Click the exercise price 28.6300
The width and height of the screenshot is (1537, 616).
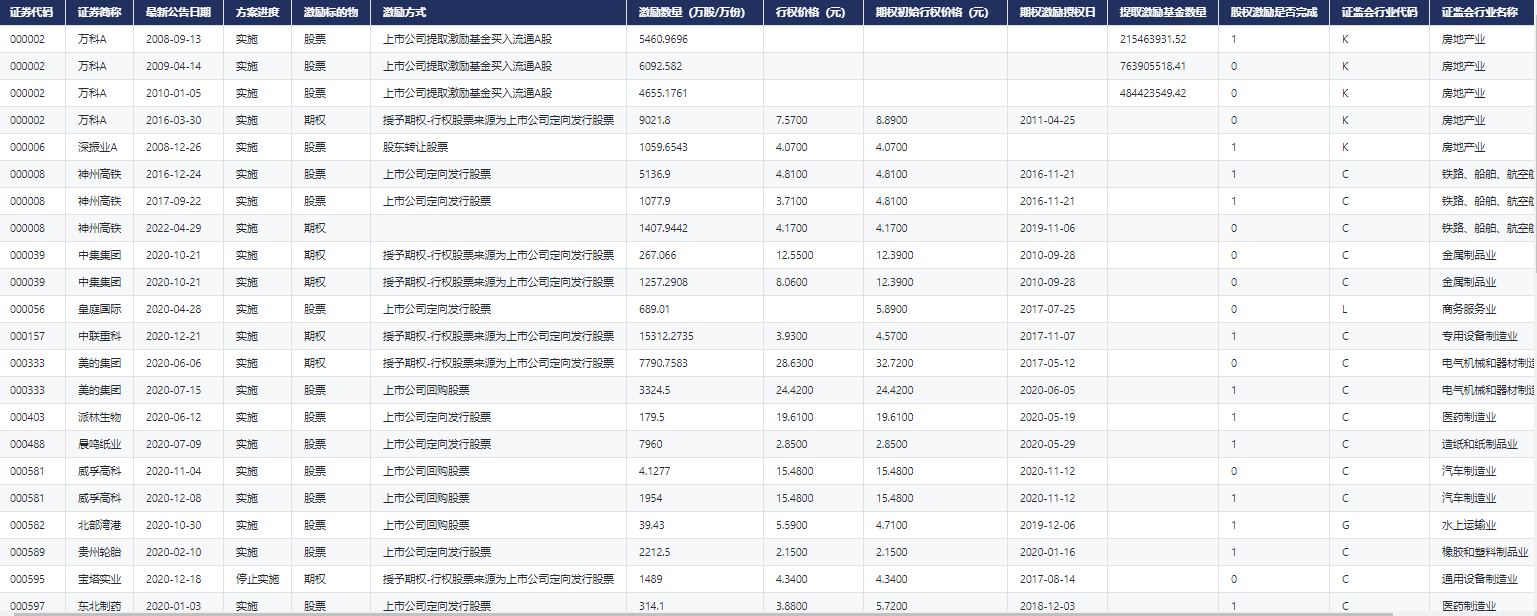point(795,363)
